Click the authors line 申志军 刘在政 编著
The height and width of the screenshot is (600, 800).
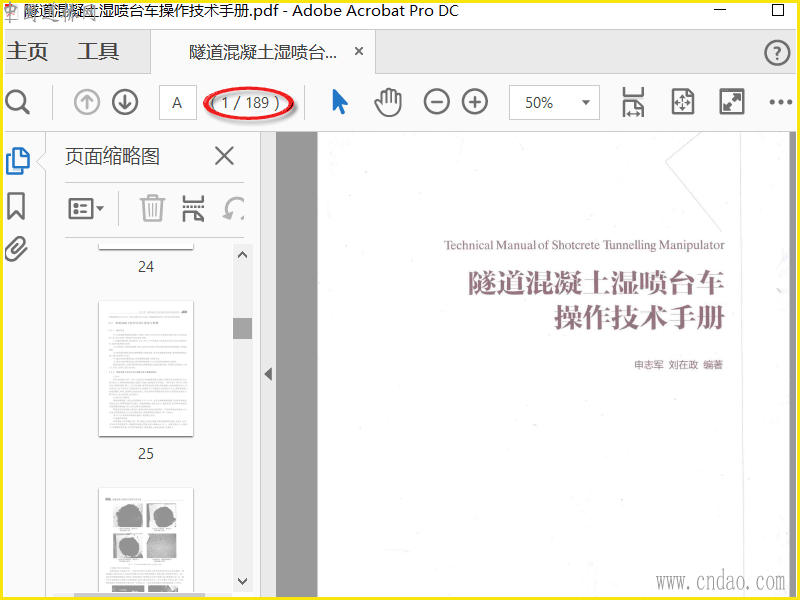point(679,364)
